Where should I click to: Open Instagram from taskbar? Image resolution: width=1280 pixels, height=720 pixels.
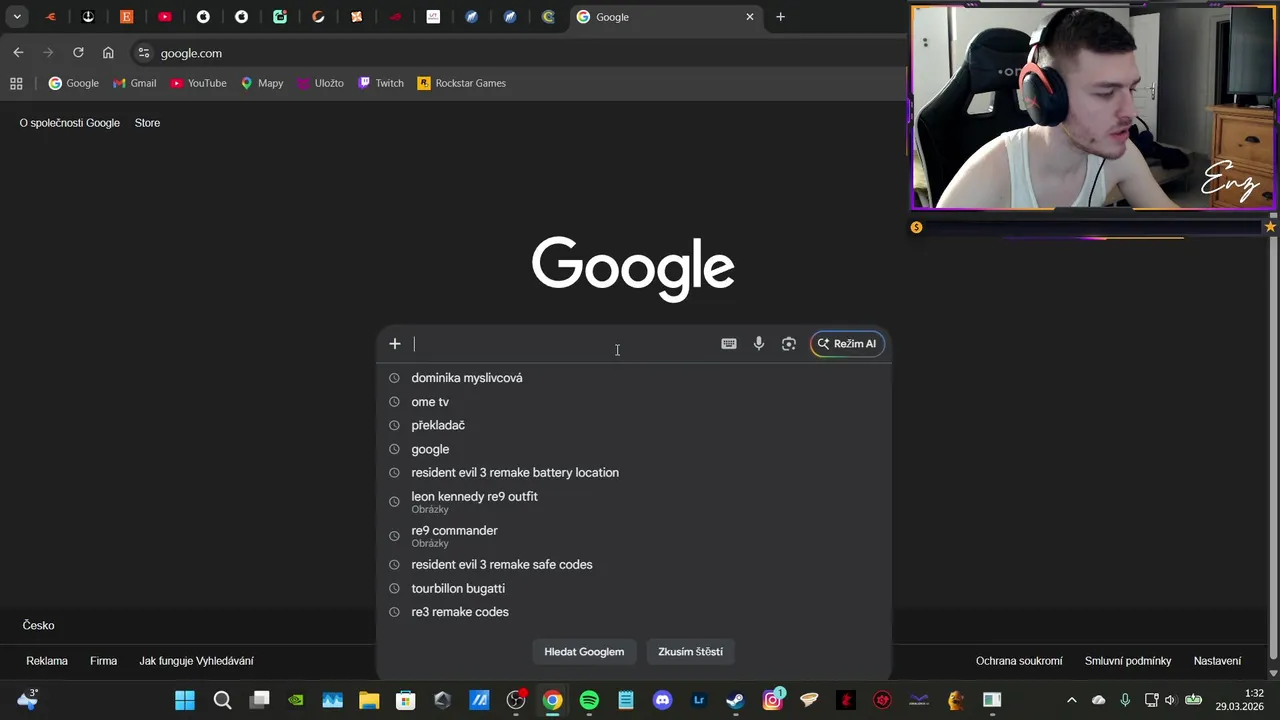[772, 700]
